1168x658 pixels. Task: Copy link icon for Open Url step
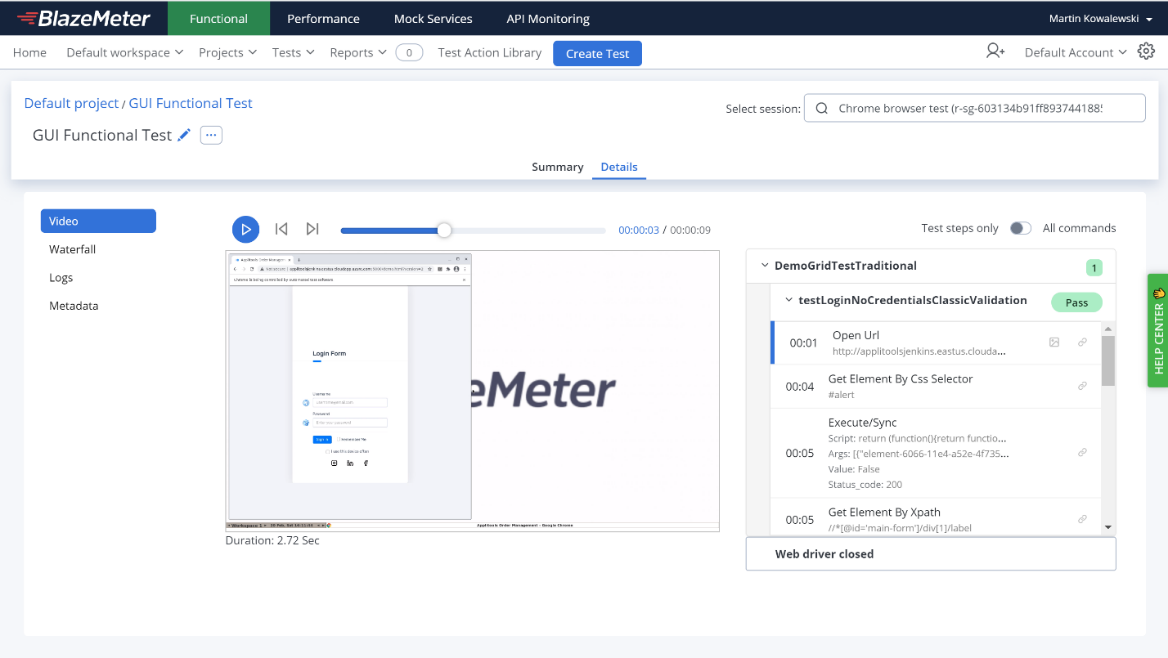1082,342
